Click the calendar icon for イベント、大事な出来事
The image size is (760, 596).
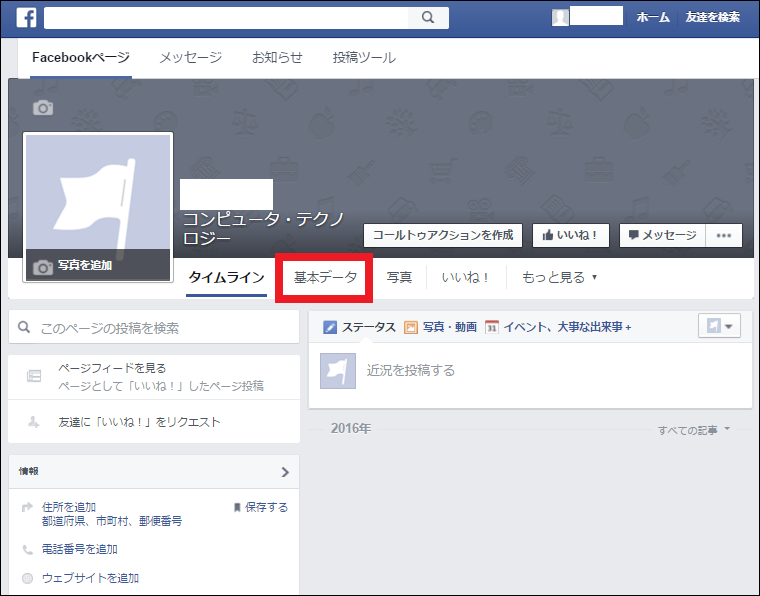point(492,327)
